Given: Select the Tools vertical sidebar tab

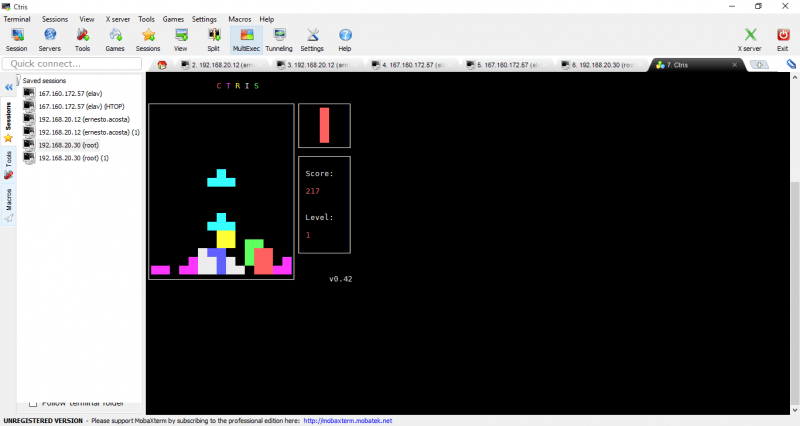Looking at the screenshot, I should pyautogui.click(x=9, y=158).
